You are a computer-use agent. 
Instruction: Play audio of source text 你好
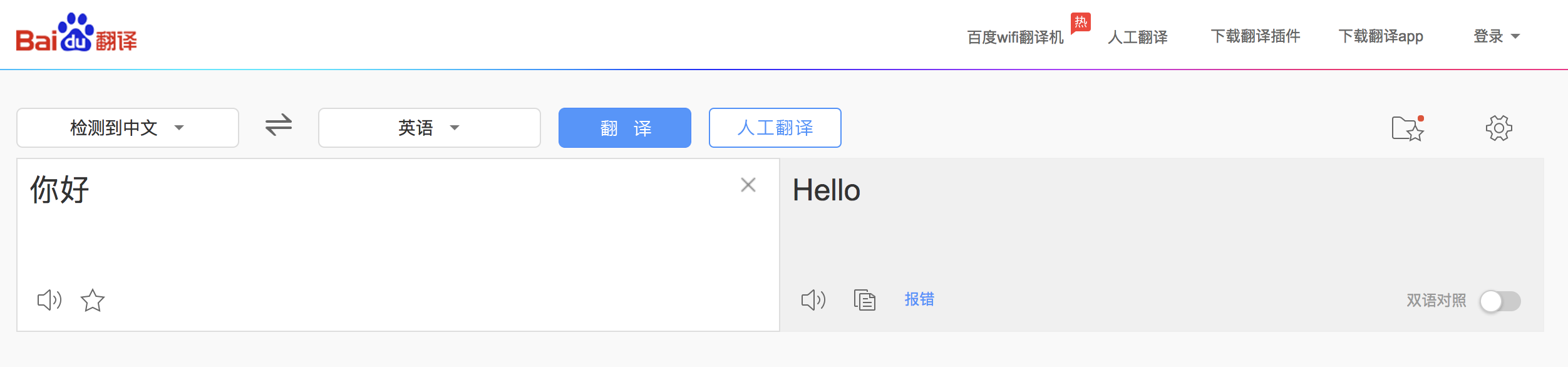point(49,301)
